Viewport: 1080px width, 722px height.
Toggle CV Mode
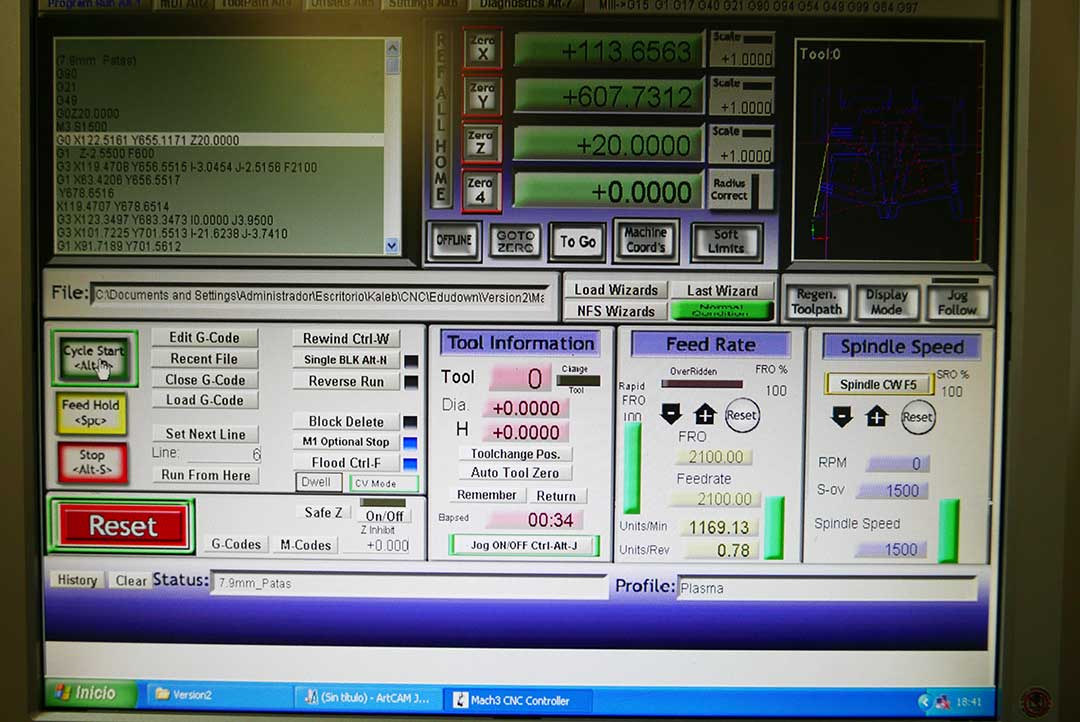tap(383, 483)
